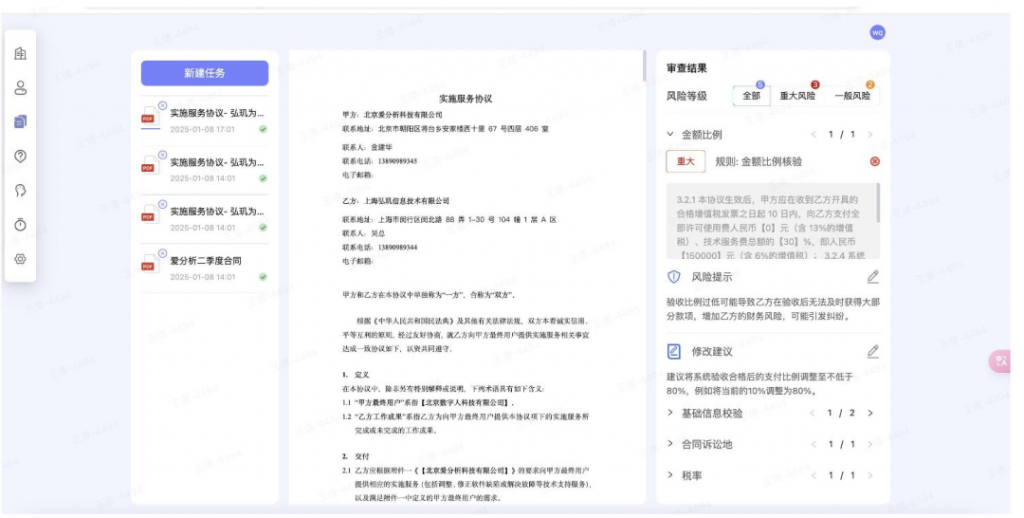The height and width of the screenshot is (518, 1024).
Task: Open the user profile sidebar icon
Action: click(x=20, y=87)
